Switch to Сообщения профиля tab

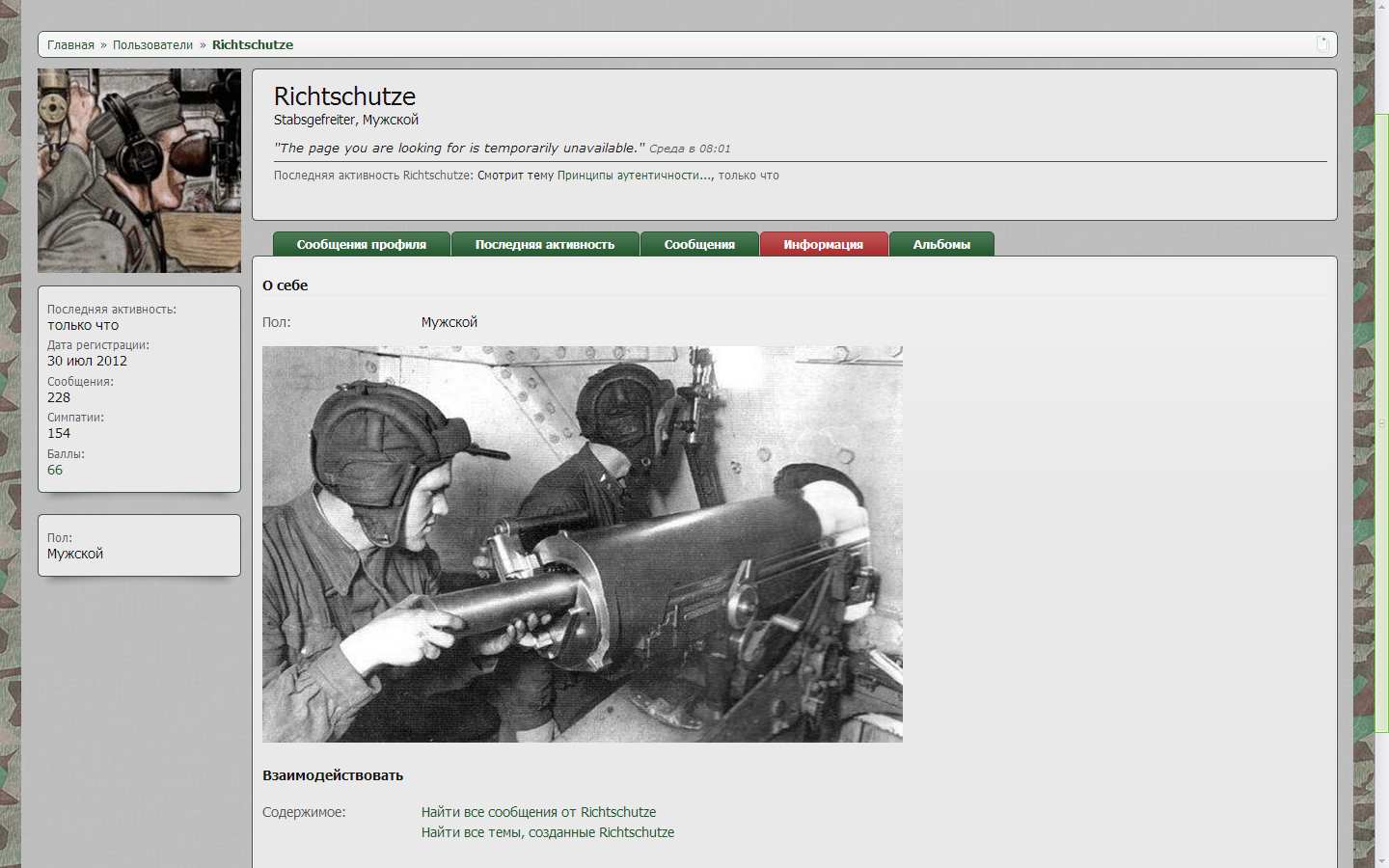click(x=361, y=245)
